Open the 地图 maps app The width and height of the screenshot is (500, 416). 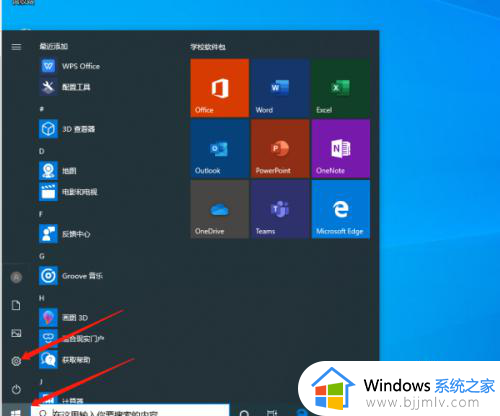click(x=58, y=171)
